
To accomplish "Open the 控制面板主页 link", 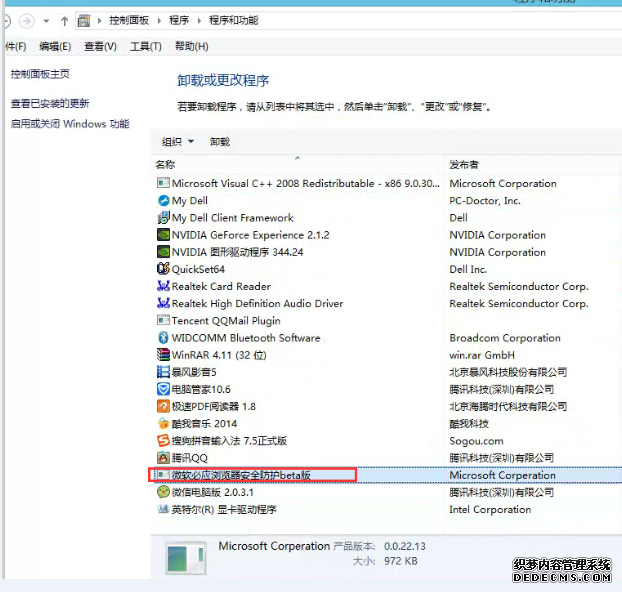I will pyautogui.click(x=40, y=74).
